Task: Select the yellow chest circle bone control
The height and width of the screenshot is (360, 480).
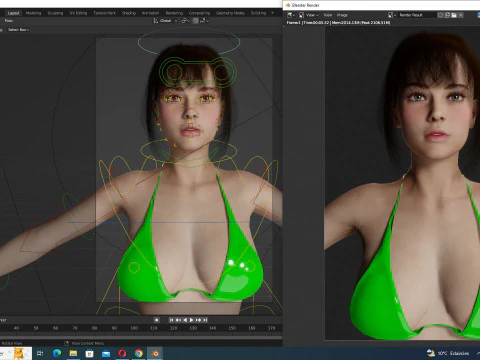Action: pos(134,268)
